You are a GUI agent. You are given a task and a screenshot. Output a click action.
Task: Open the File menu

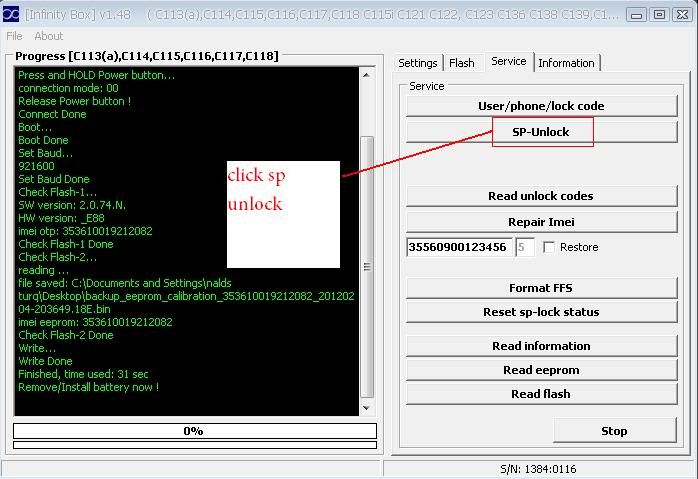click(14, 36)
